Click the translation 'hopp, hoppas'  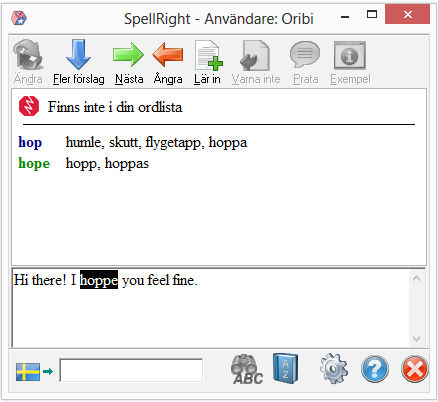click(107, 164)
